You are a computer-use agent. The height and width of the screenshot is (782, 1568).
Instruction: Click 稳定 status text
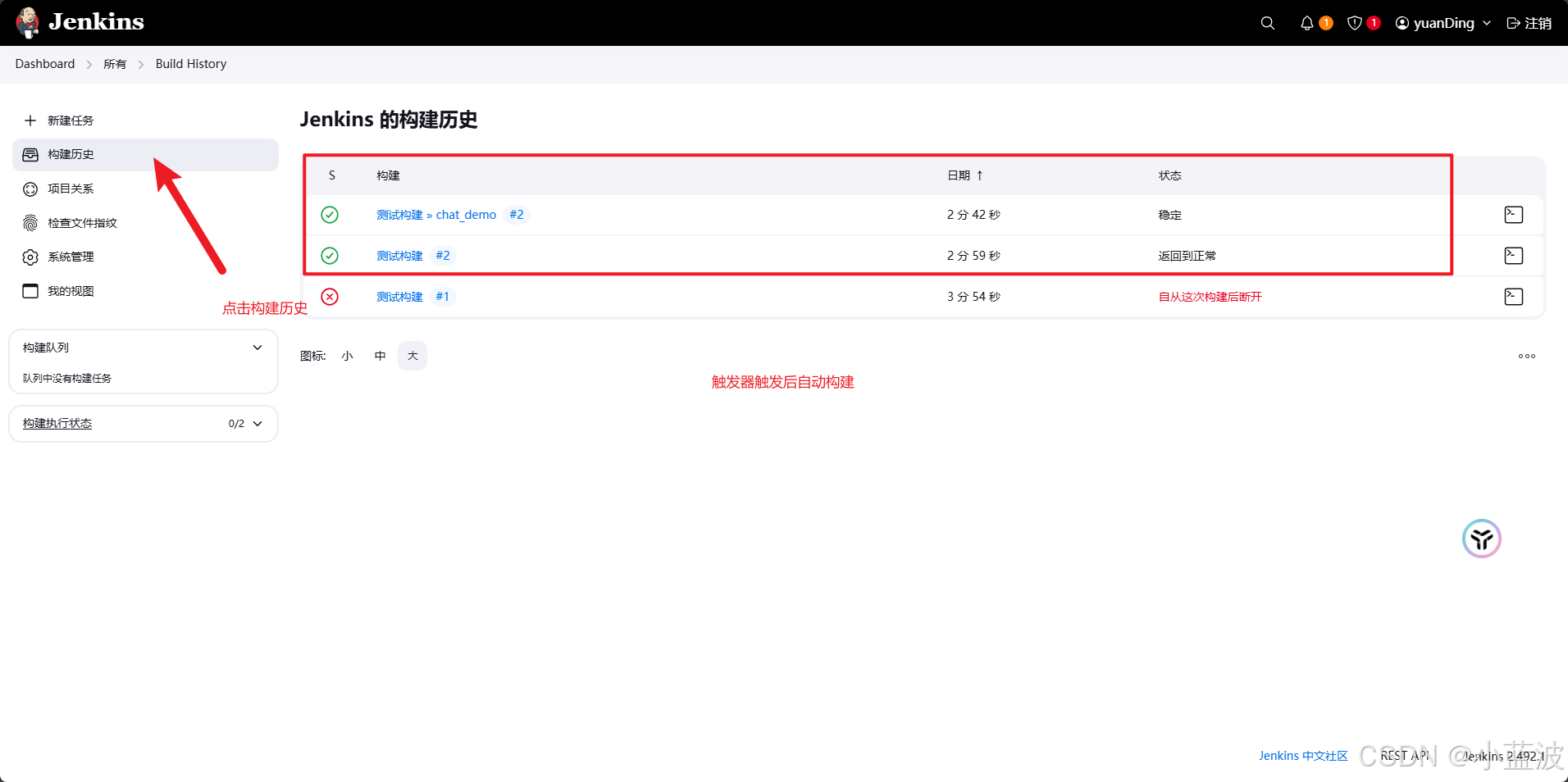[1170, 215]
